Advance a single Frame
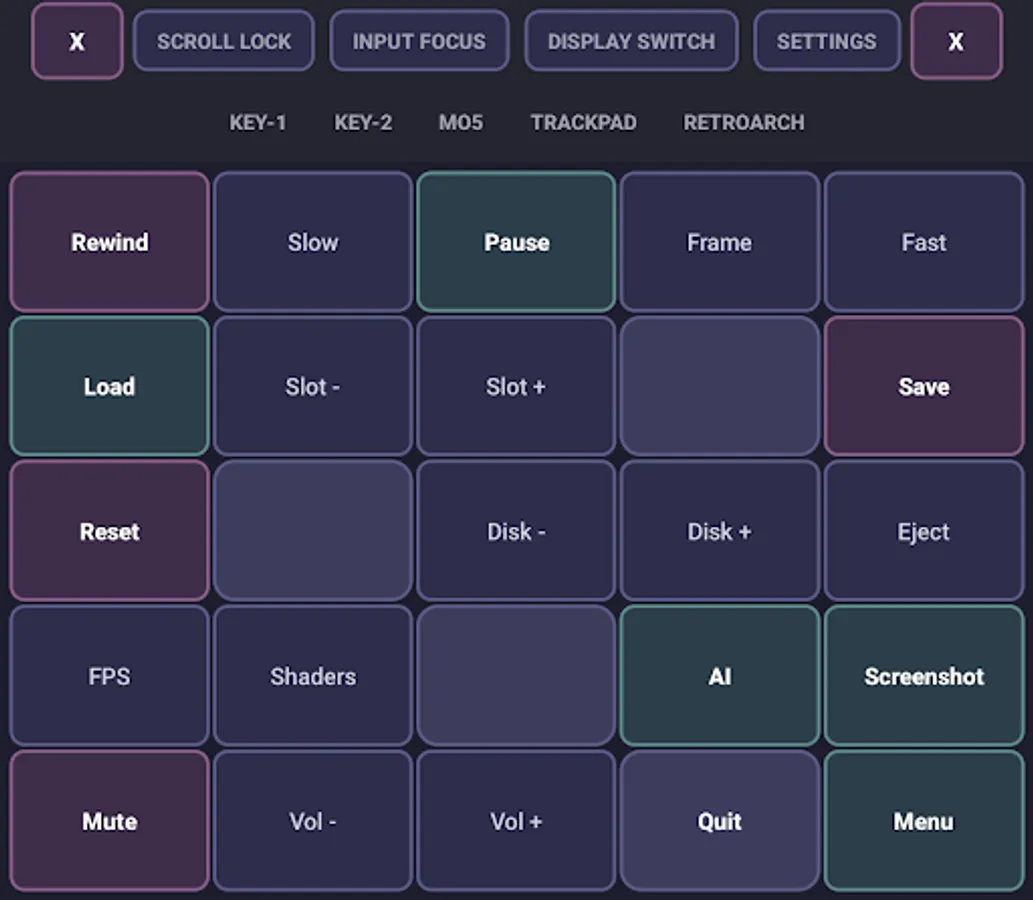This screenshot has height=900, width=1033. 719,242
